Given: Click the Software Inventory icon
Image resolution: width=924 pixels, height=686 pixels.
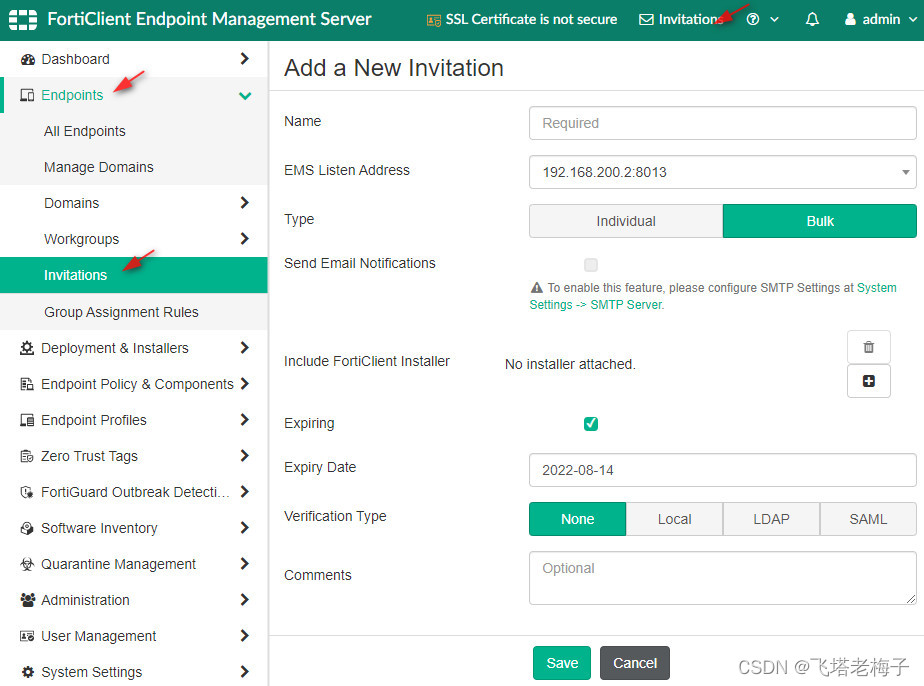Looking at the screenshot, I should pos(27,528).
